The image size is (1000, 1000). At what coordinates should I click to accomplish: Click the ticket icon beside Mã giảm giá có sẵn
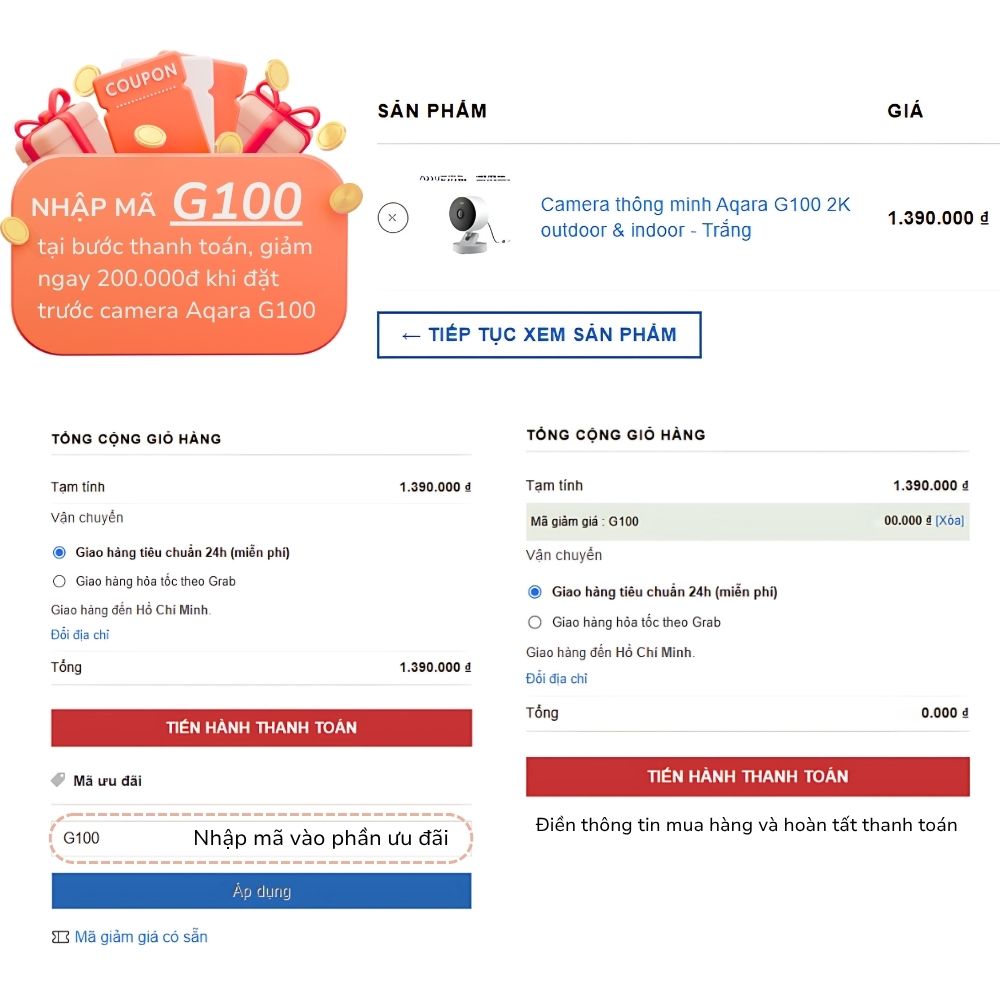pos(60,937)
